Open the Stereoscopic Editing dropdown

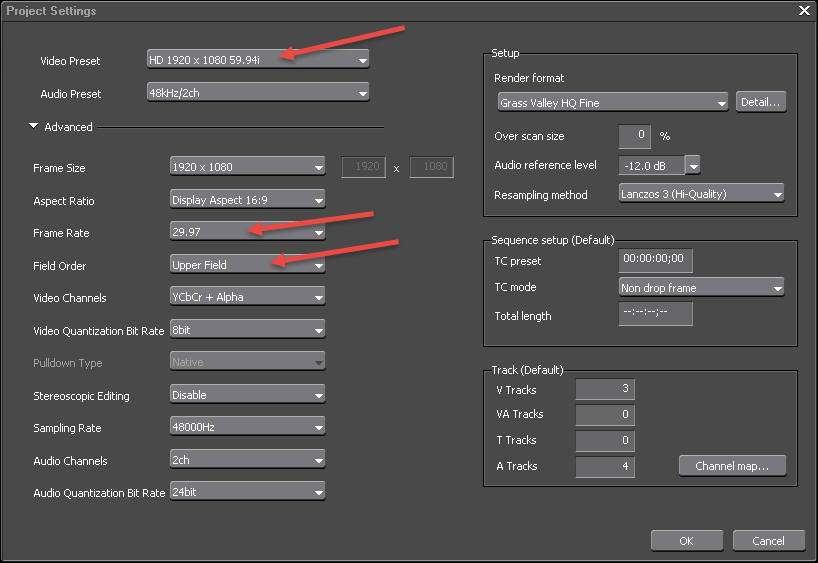(x=247, y=395)
